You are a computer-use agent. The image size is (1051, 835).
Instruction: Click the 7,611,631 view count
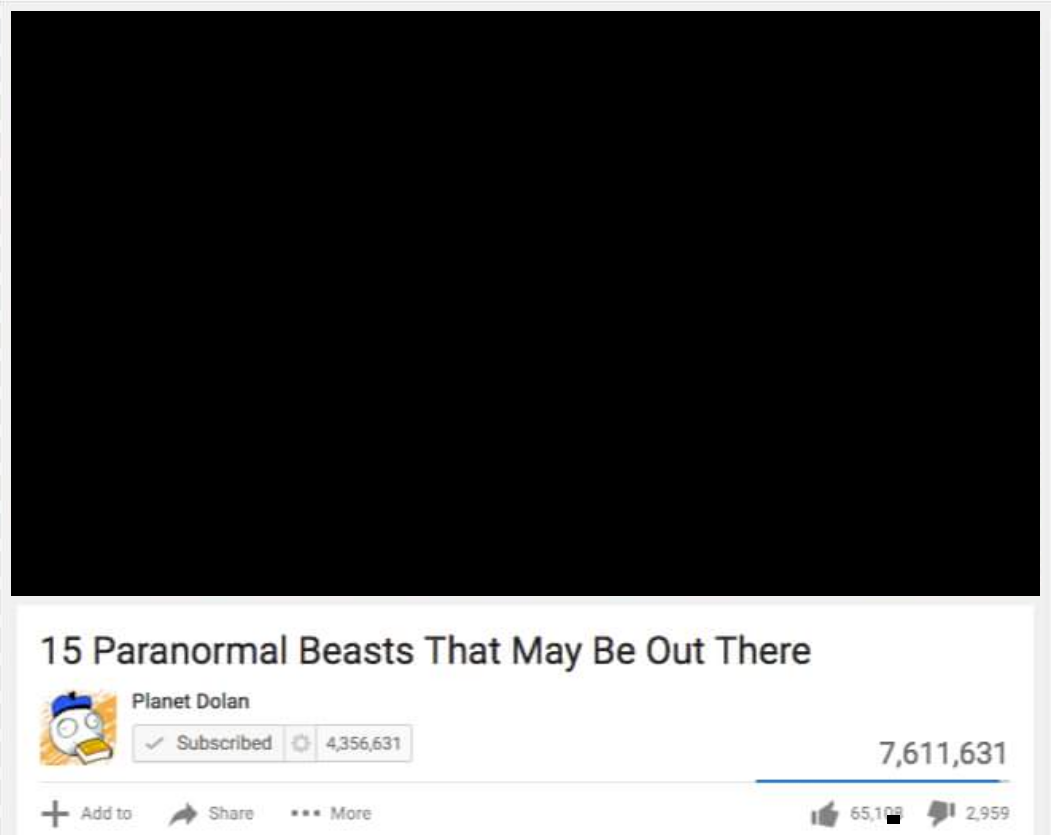tap(943, 753)
